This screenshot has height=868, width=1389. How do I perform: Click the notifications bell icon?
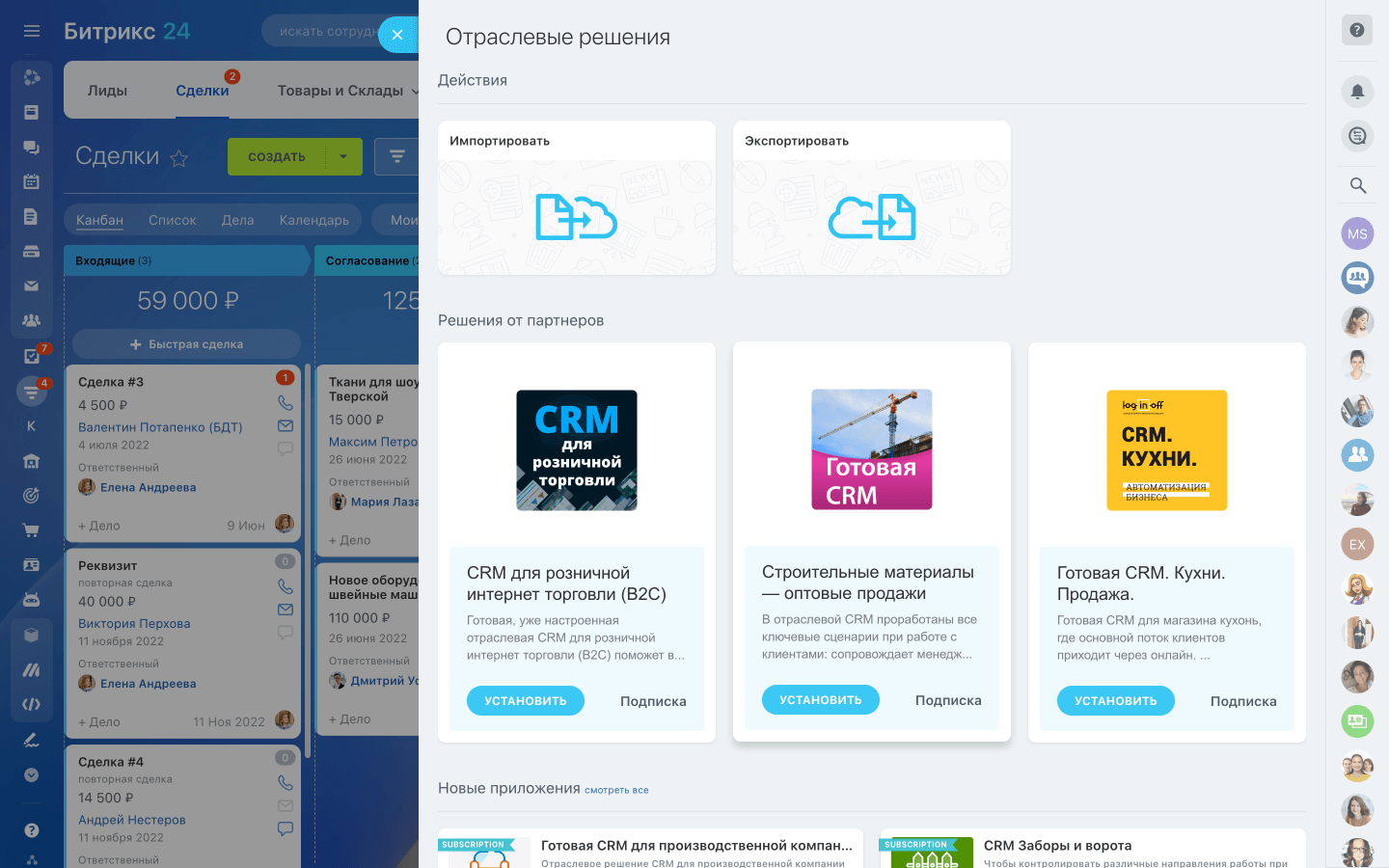pyautogui.click(x=1356, y=92)
